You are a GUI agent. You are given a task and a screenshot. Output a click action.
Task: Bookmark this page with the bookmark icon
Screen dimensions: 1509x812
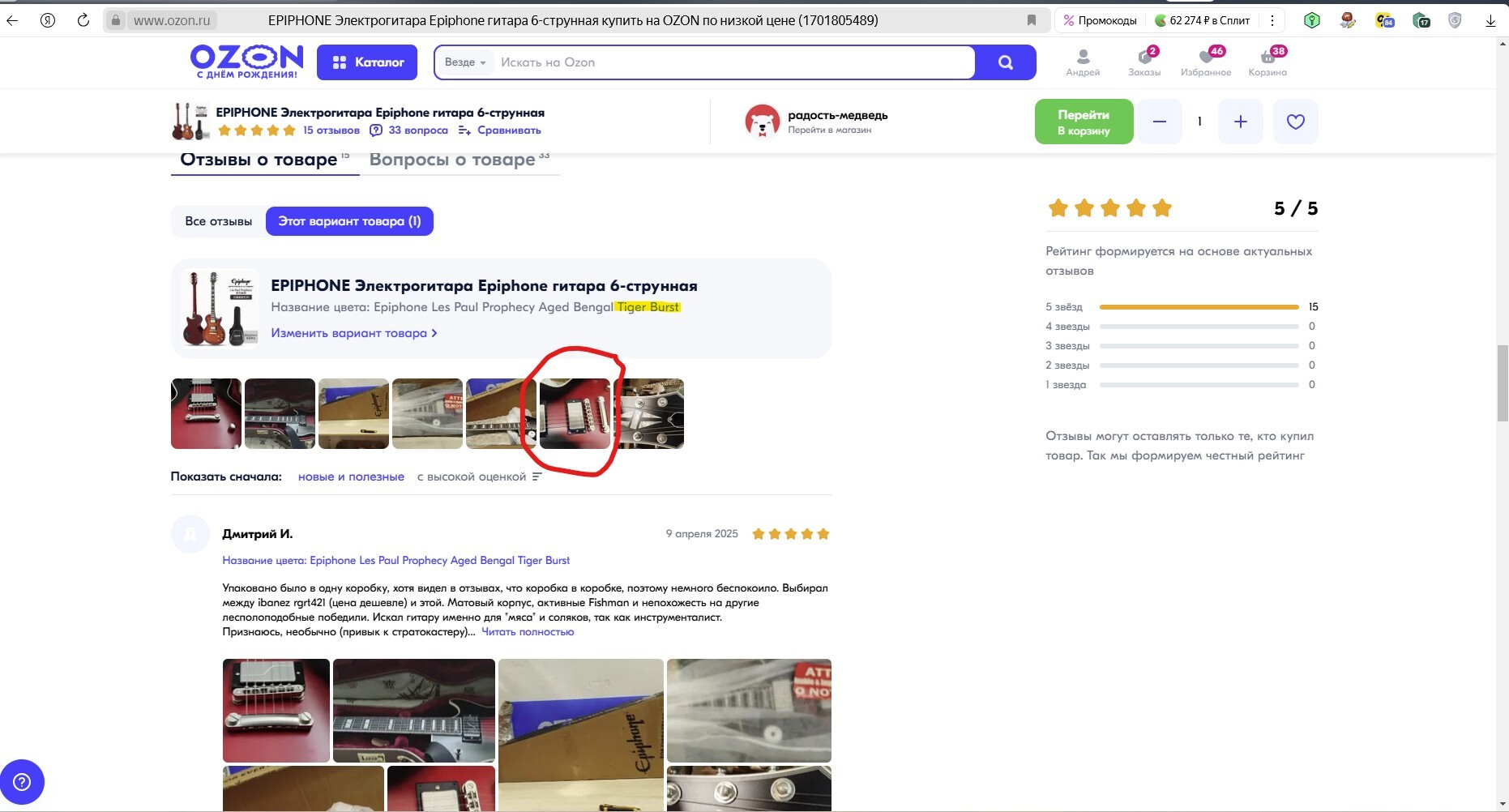pyautogui.click(x=1032, y=20)
